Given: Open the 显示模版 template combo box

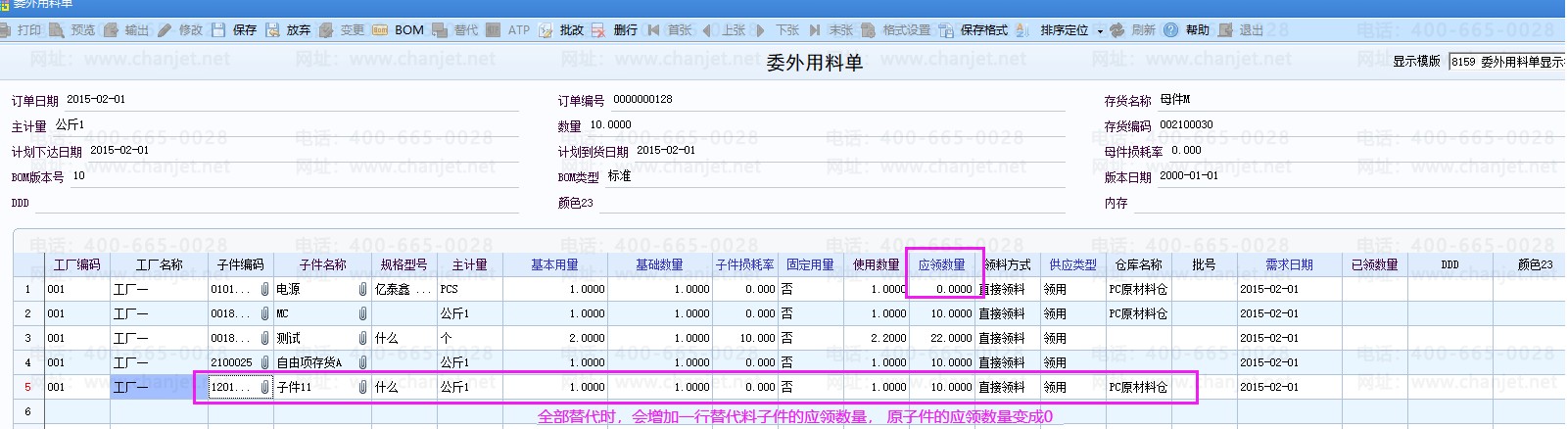Looking at the screenshot, I should [1506, 62].
